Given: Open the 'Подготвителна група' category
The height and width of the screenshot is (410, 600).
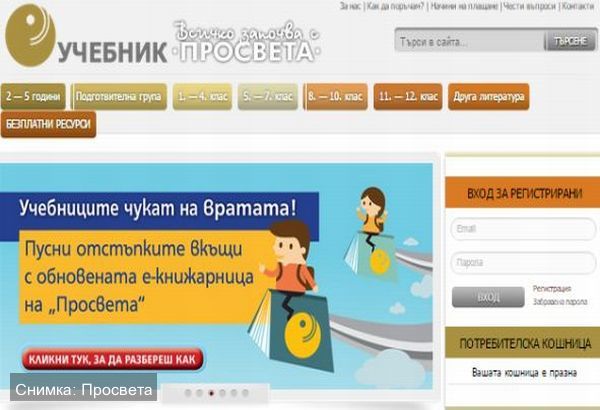Looking at the screenshot, I should tap(119, 96).
